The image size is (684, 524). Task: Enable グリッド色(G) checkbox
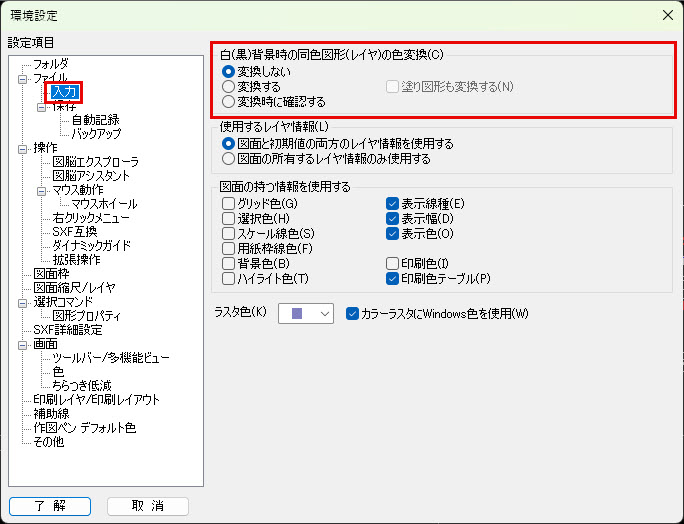point(228,204)
